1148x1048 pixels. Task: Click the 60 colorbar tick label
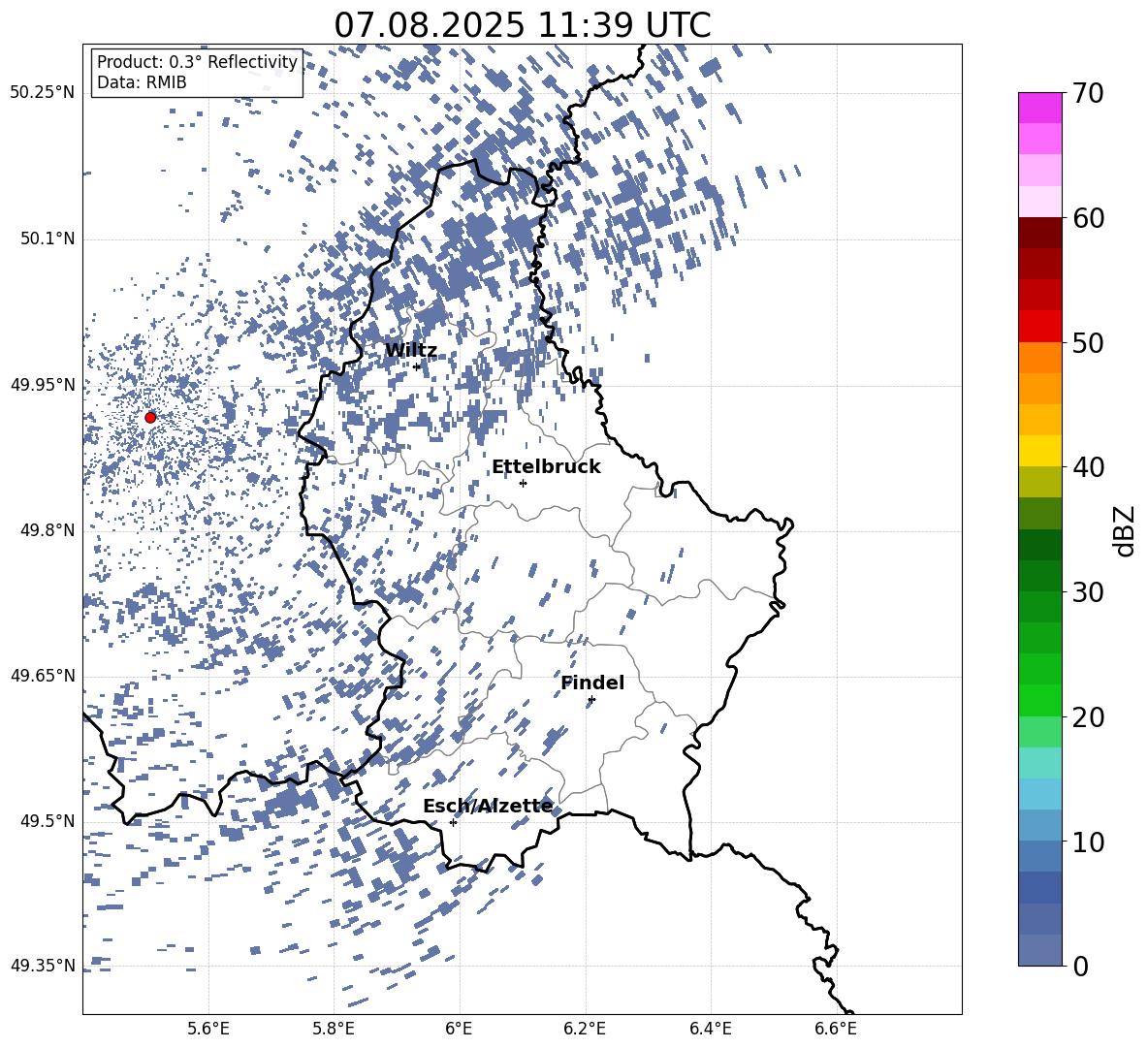(x=1088, y=219)
